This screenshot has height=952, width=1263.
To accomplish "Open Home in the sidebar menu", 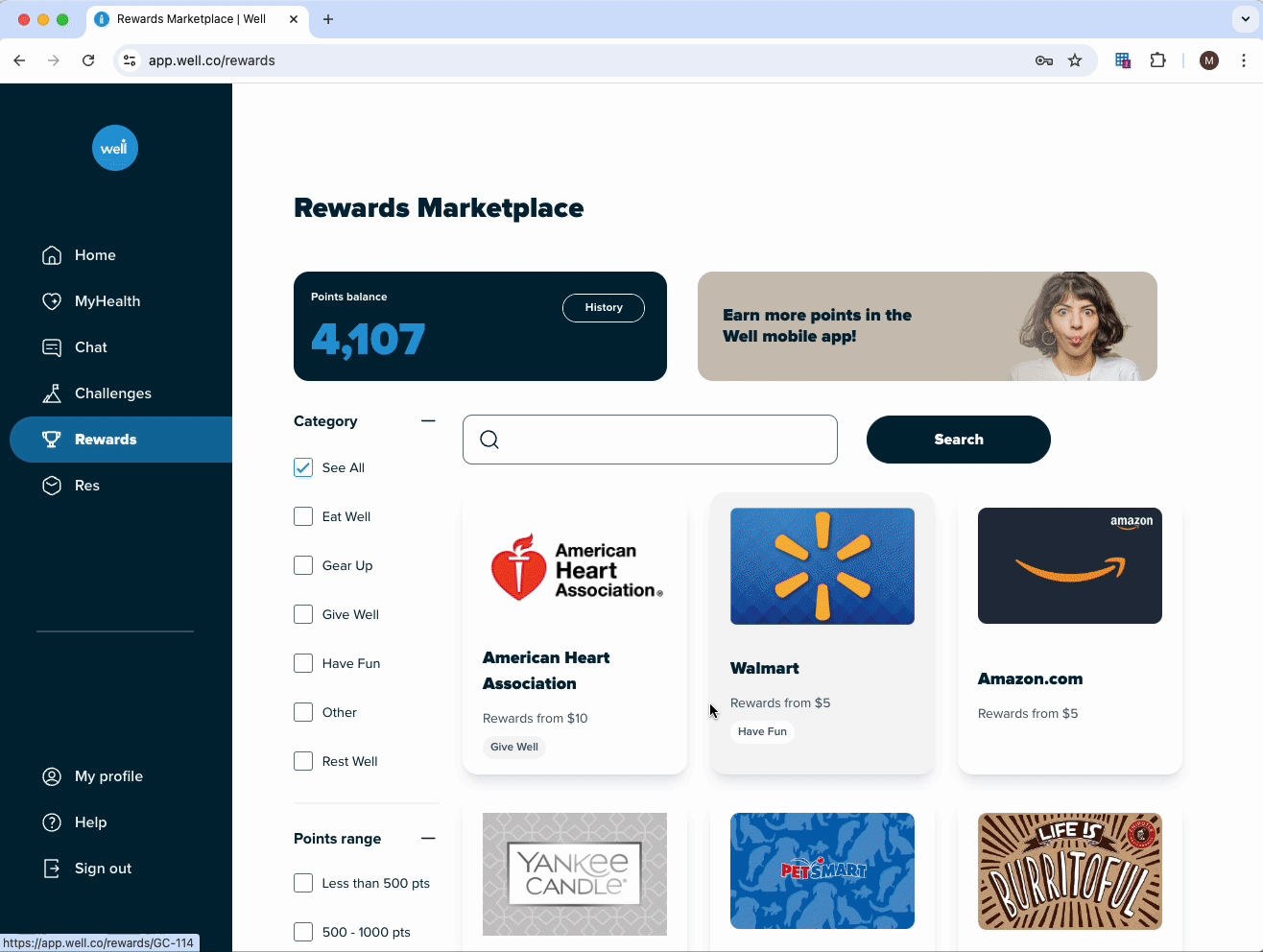I will click(x=95, y=255).
